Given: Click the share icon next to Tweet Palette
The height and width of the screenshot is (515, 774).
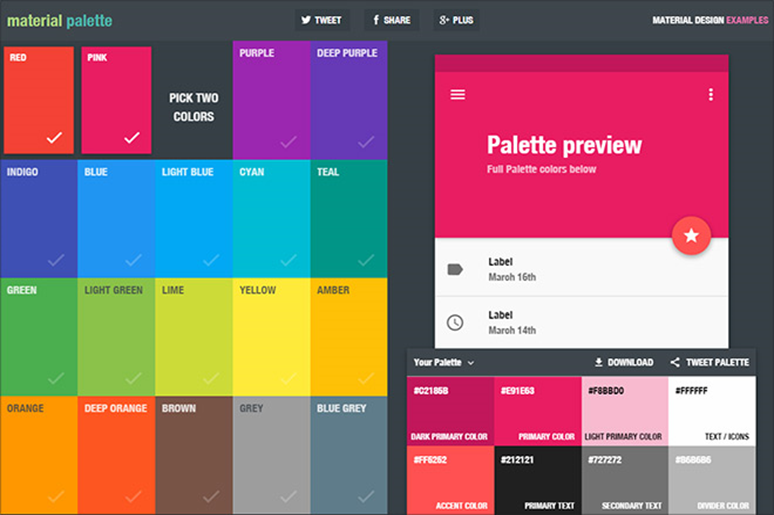Looking at the screenshot, I should coord(675,362).
